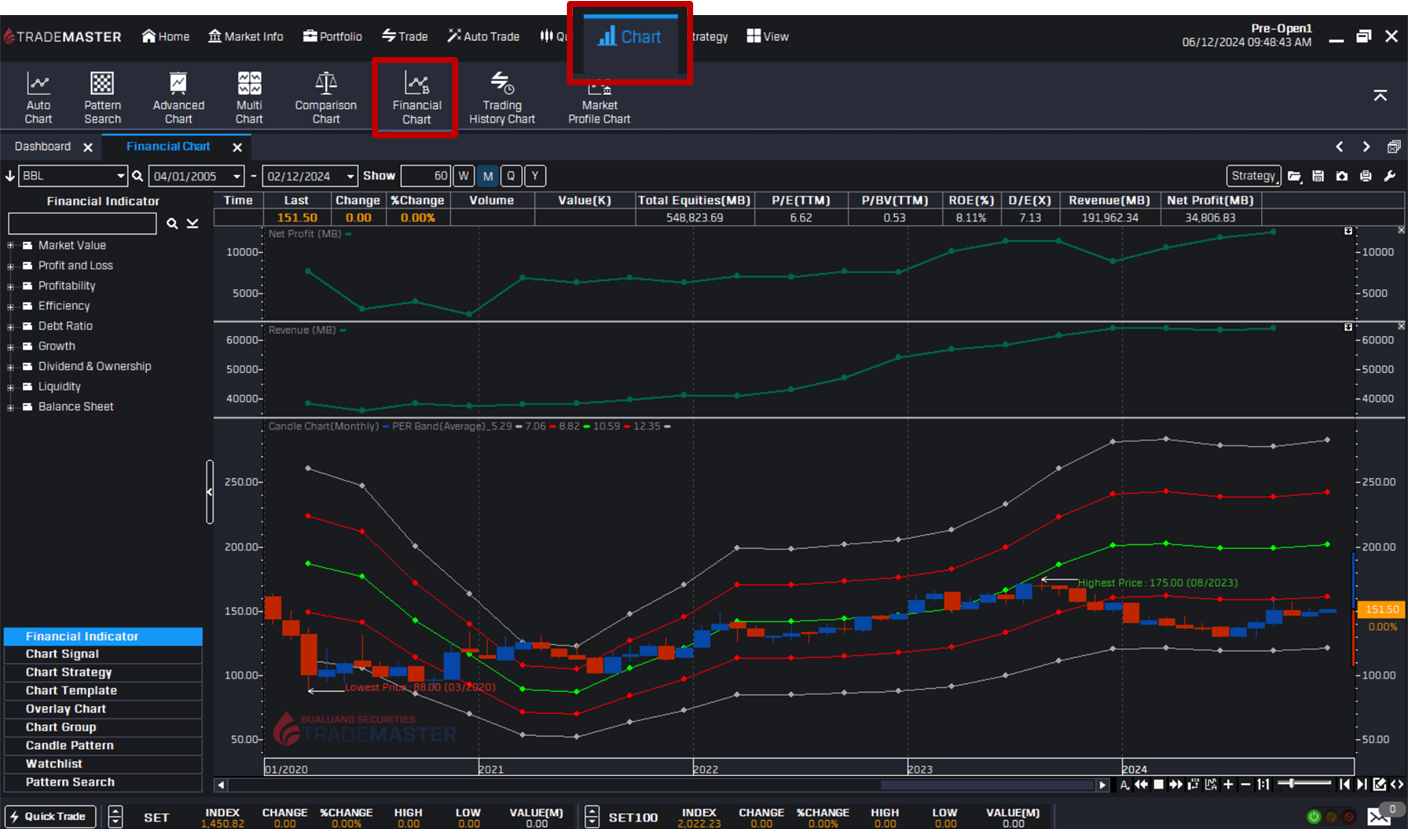Adjust the chart zoom slider
Viewport: 1408px width, 829px height.
pyautogui.click(x=1294, y=784)
